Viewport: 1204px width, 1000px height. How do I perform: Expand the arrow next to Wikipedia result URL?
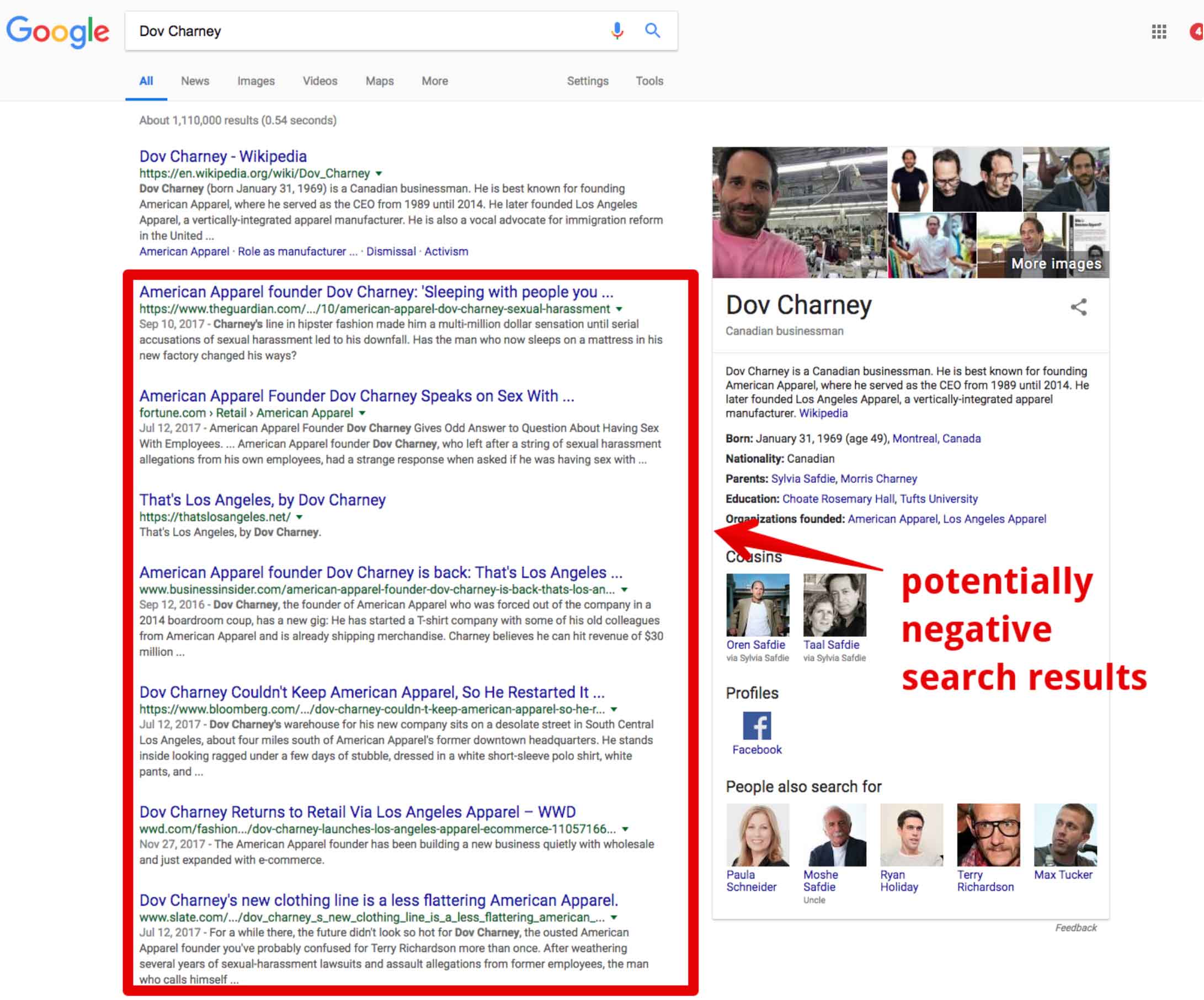click(x=379, y=174)
